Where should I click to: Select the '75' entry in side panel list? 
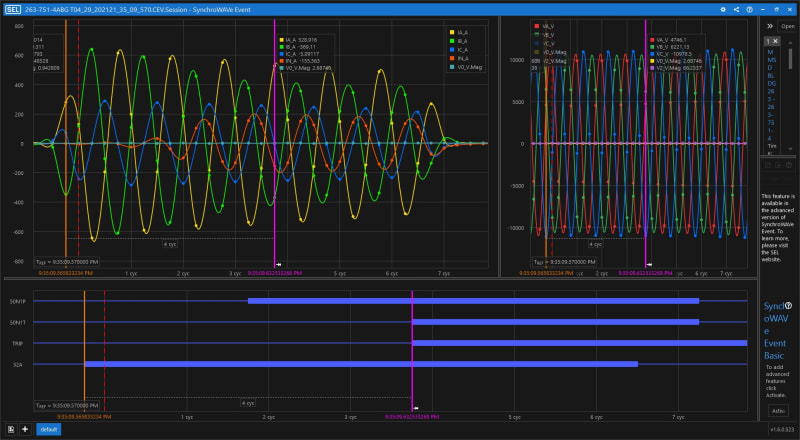[770, 123]
